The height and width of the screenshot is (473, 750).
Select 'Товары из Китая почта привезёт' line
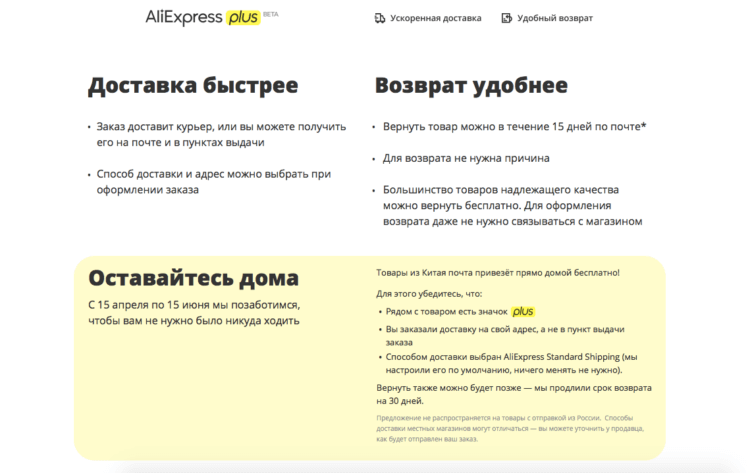click(x=497, y=273)
